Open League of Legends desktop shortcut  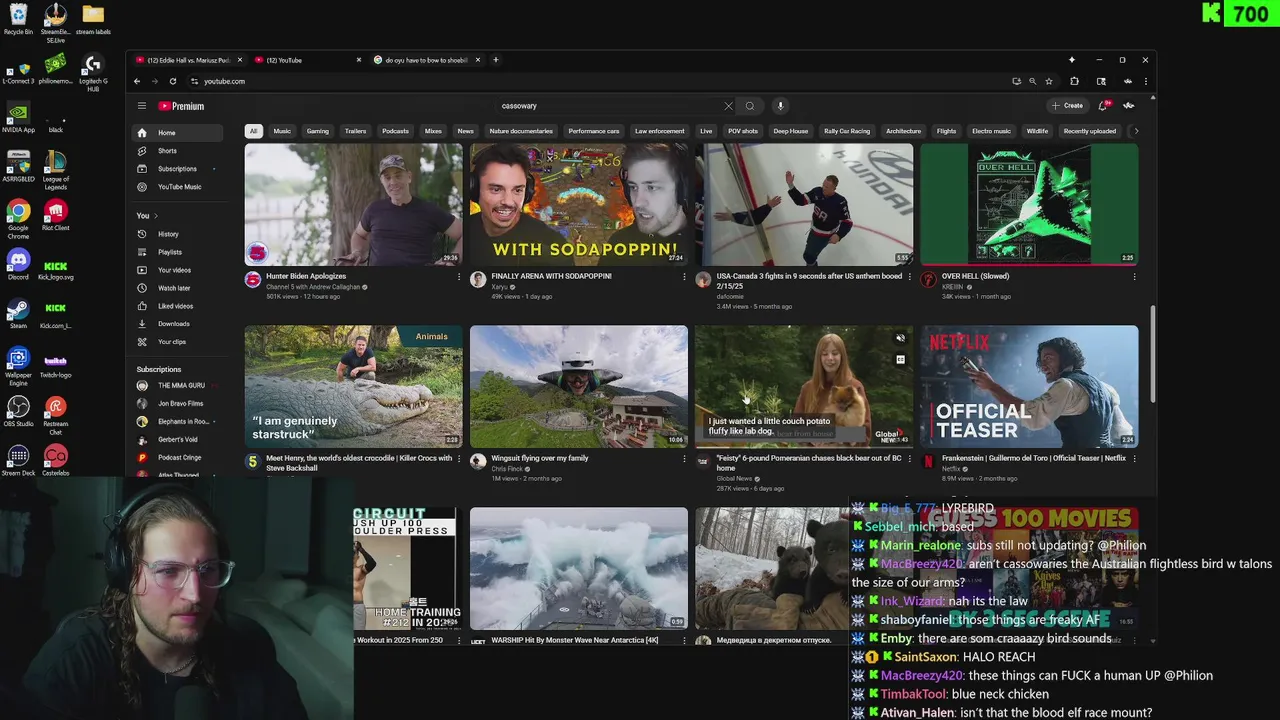56,171
